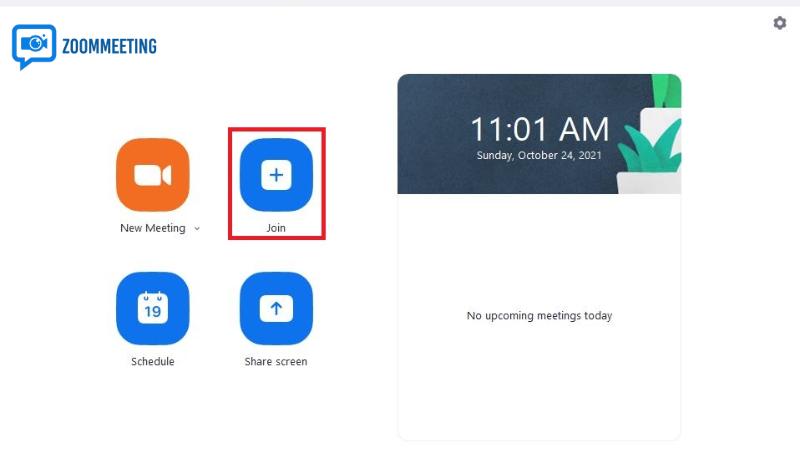Viewport: 800px width, 450px height.
Task: Click the Join label text
Action: click(276, 228)
